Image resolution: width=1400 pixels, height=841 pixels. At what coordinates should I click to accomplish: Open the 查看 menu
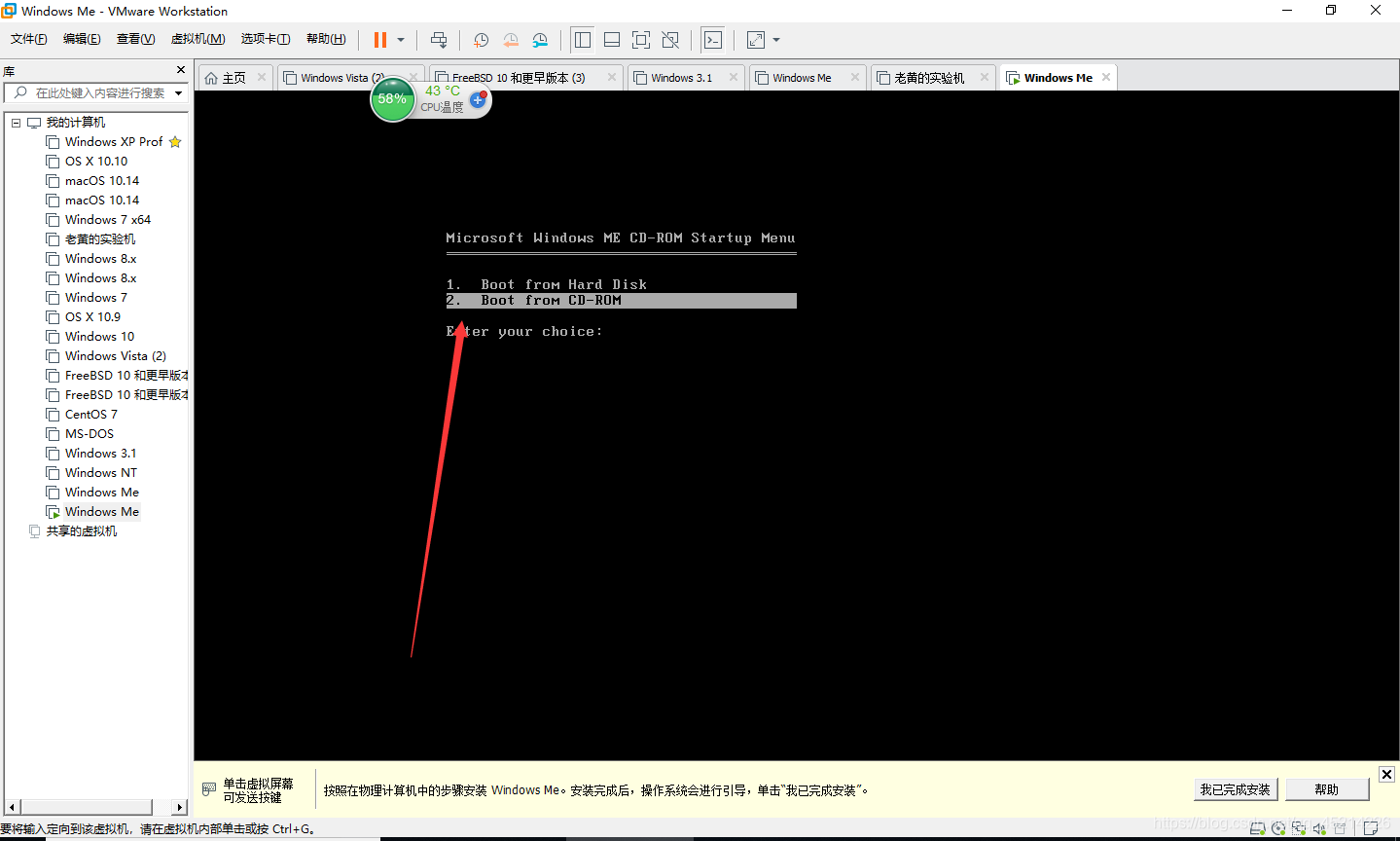pos(135,39)
